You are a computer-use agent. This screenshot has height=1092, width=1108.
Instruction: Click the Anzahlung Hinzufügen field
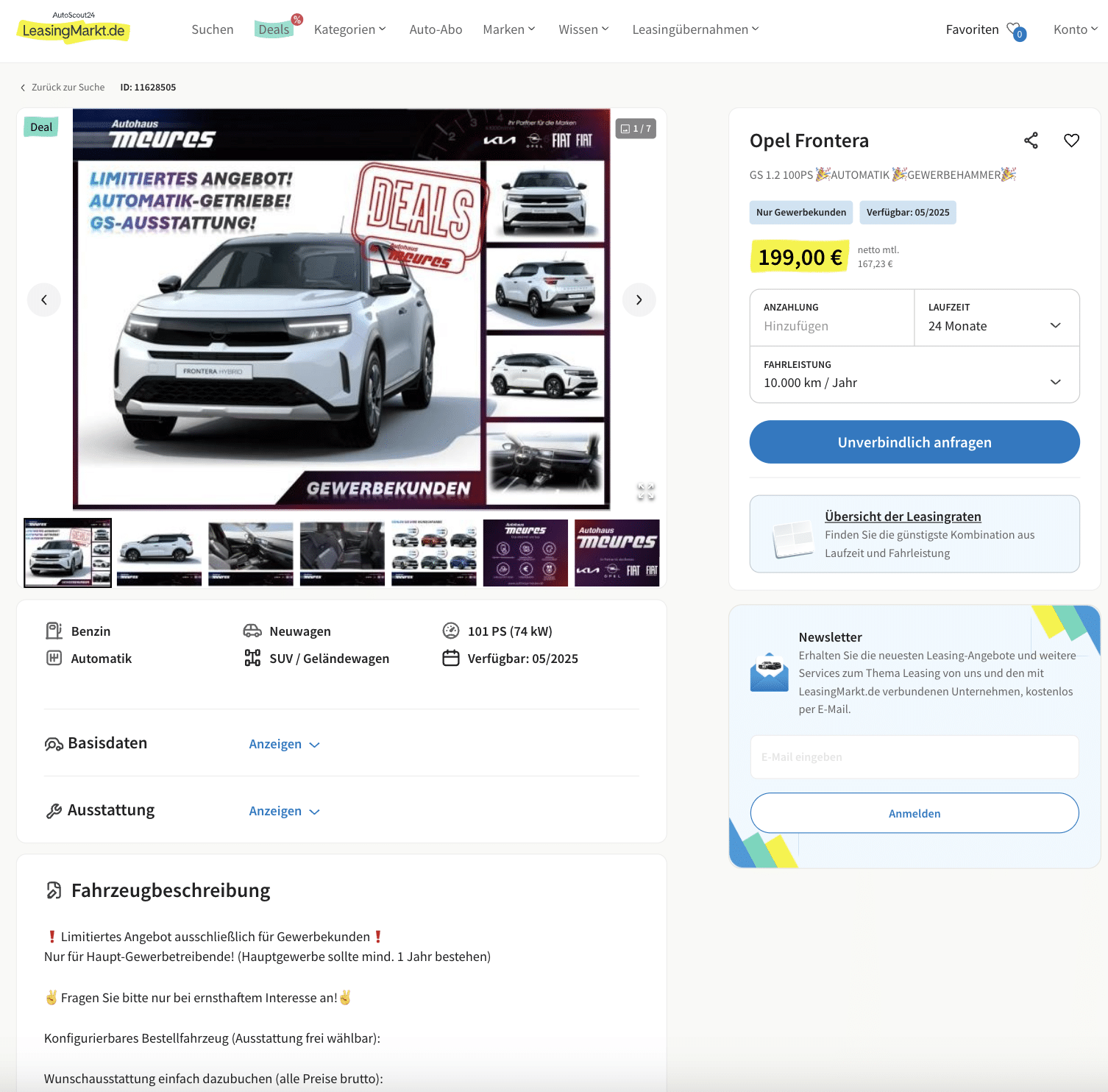pyautogui.click(x=832, y=317)
